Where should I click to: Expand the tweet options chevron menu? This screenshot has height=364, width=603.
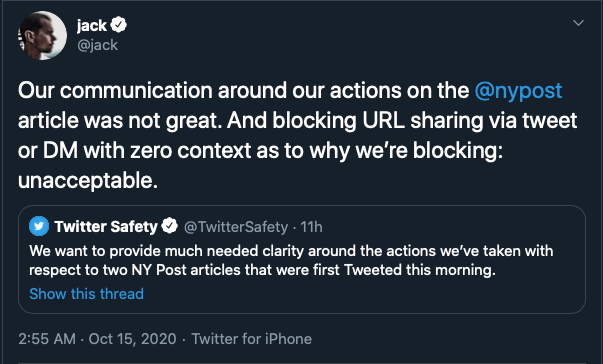click(578, 23)
